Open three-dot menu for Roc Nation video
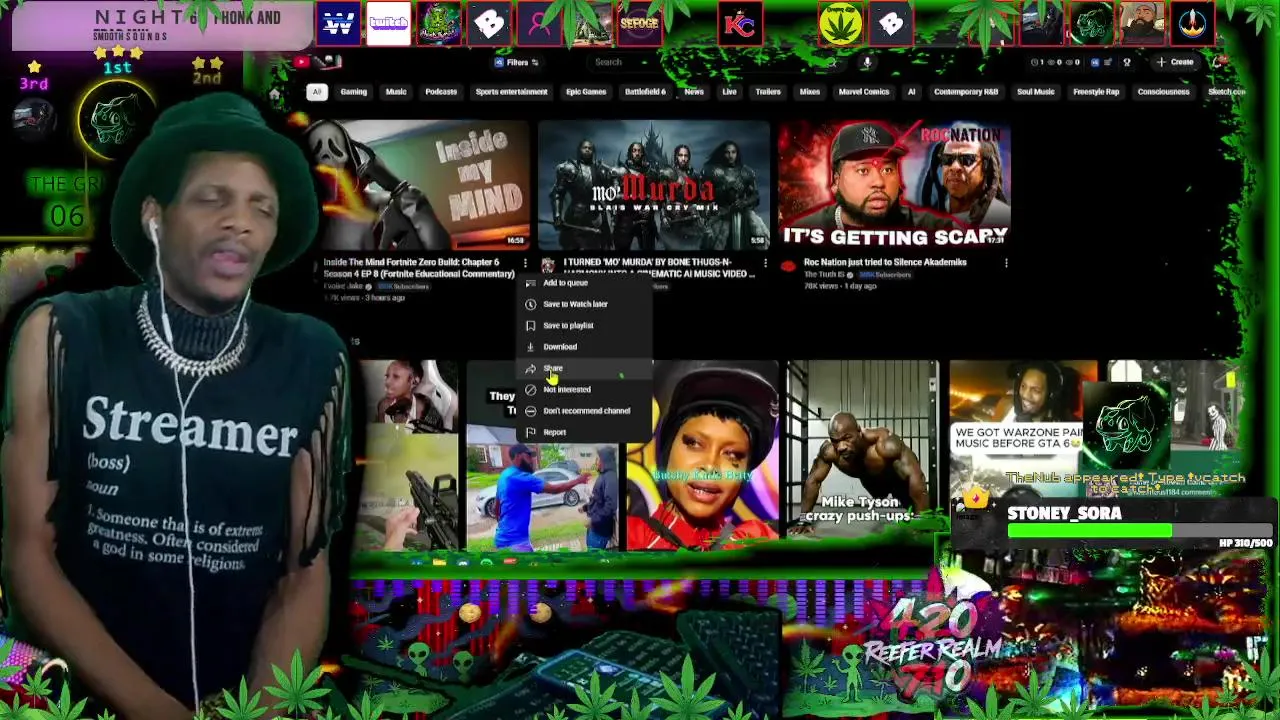 [1006, 263]
